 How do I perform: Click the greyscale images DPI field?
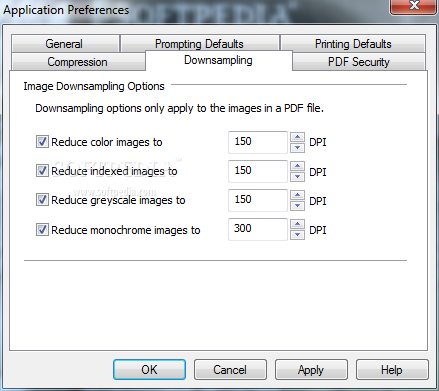[258, 200]
